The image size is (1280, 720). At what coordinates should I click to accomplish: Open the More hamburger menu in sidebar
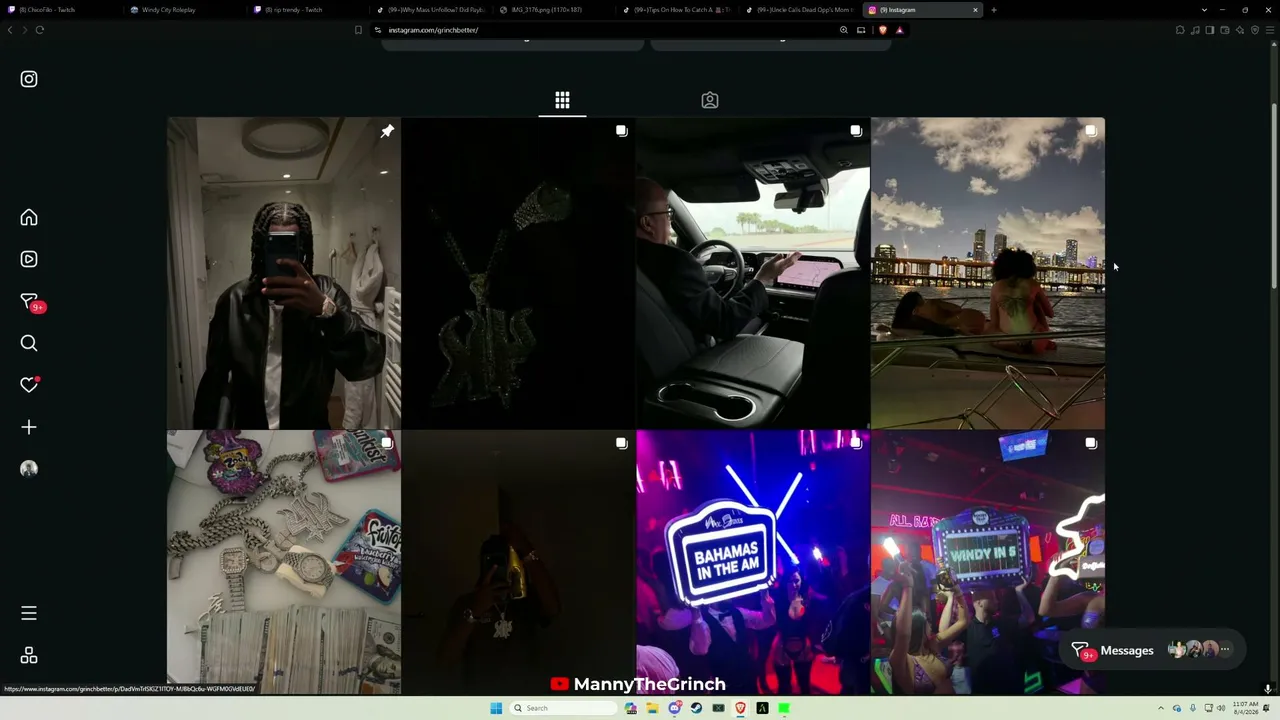tap(29, 613)
